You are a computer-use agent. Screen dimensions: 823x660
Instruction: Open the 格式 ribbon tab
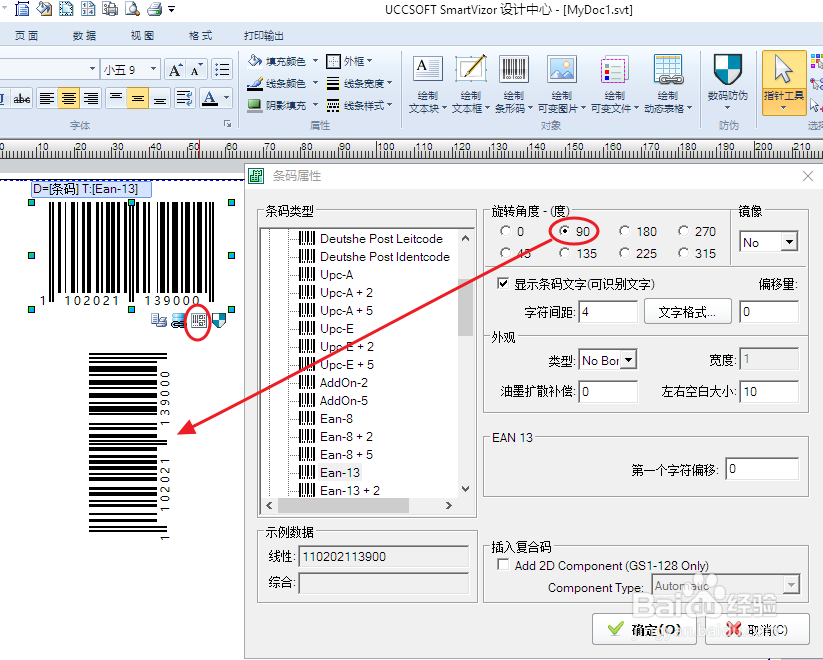coord(200,35)
